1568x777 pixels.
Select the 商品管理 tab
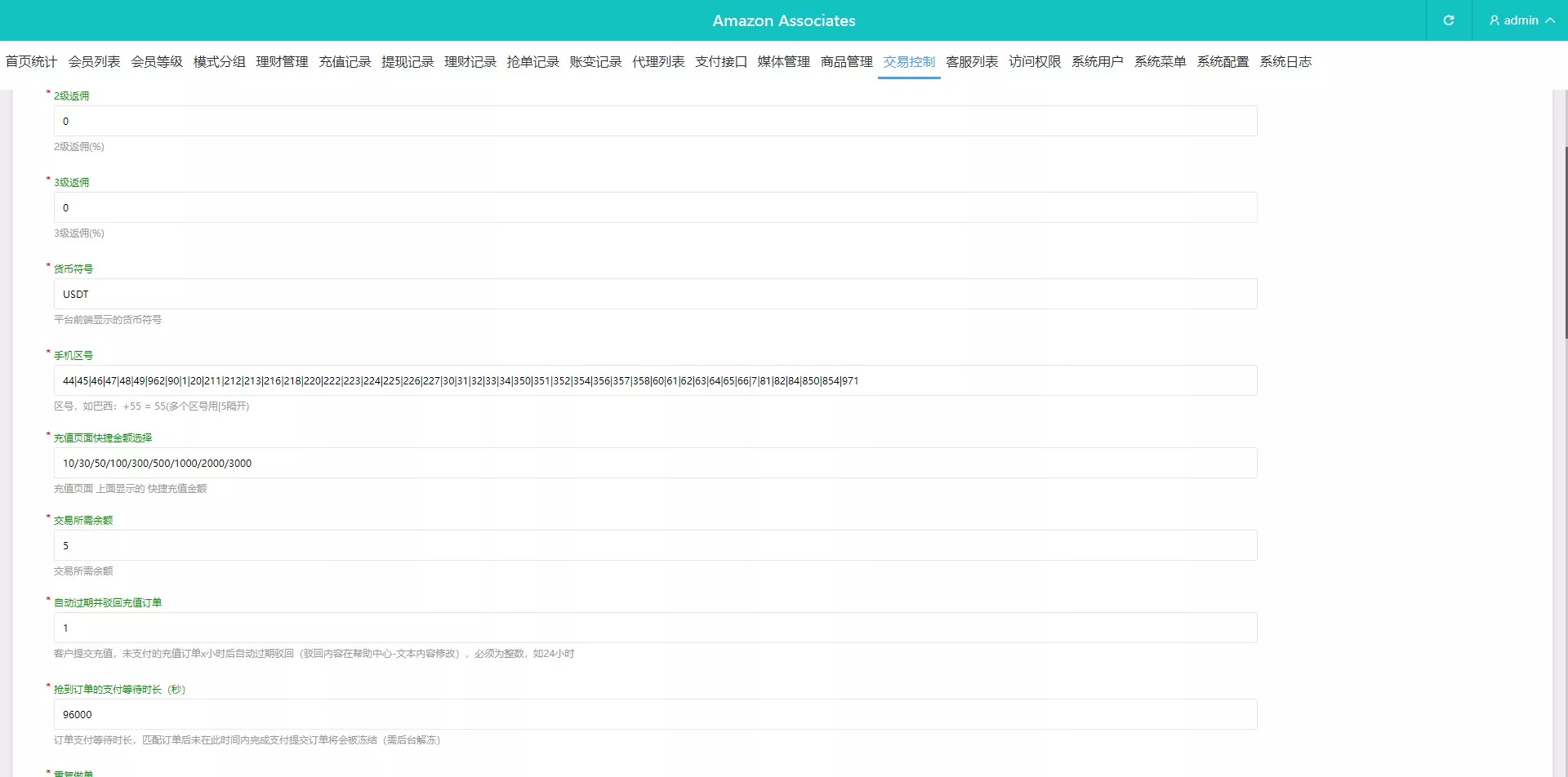click(x=846, y=62)
